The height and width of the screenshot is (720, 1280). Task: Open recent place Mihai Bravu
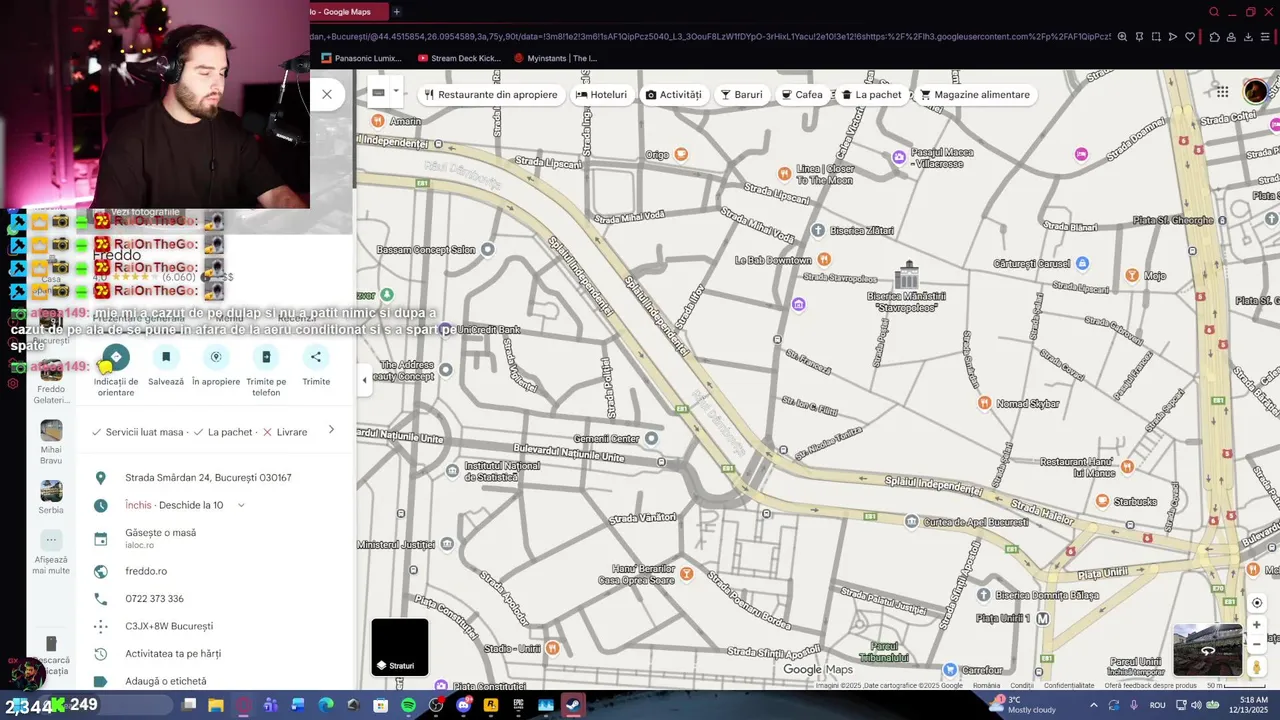click(51, 442)
